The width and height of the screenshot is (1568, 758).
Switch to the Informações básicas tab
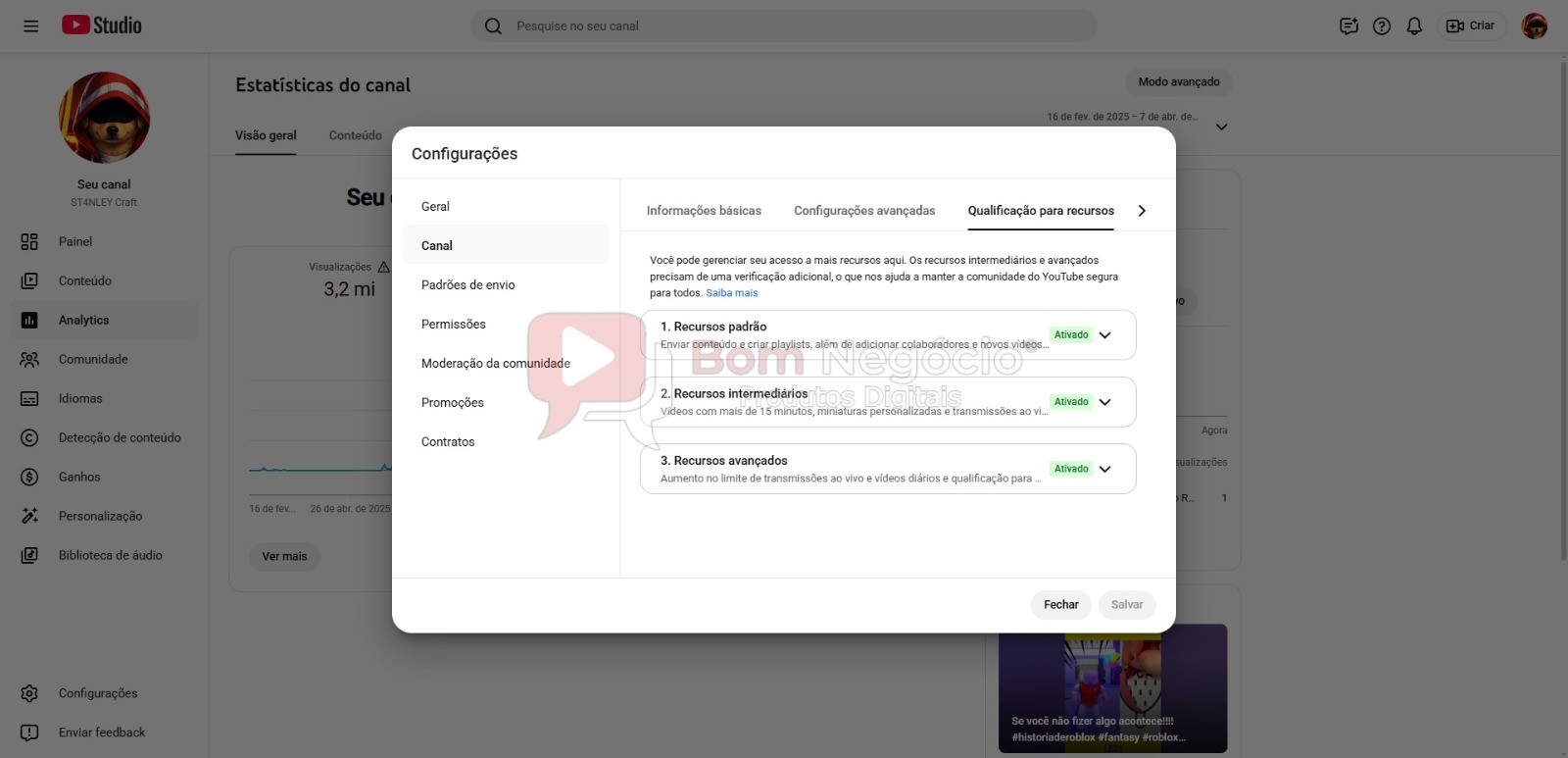(704, 211)
